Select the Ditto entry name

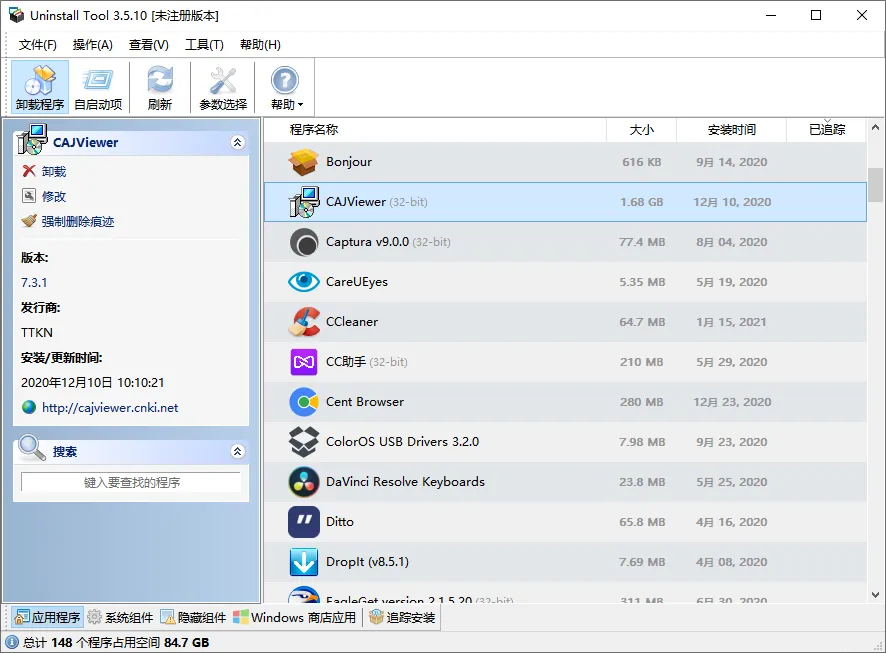[x=340, y=522]
